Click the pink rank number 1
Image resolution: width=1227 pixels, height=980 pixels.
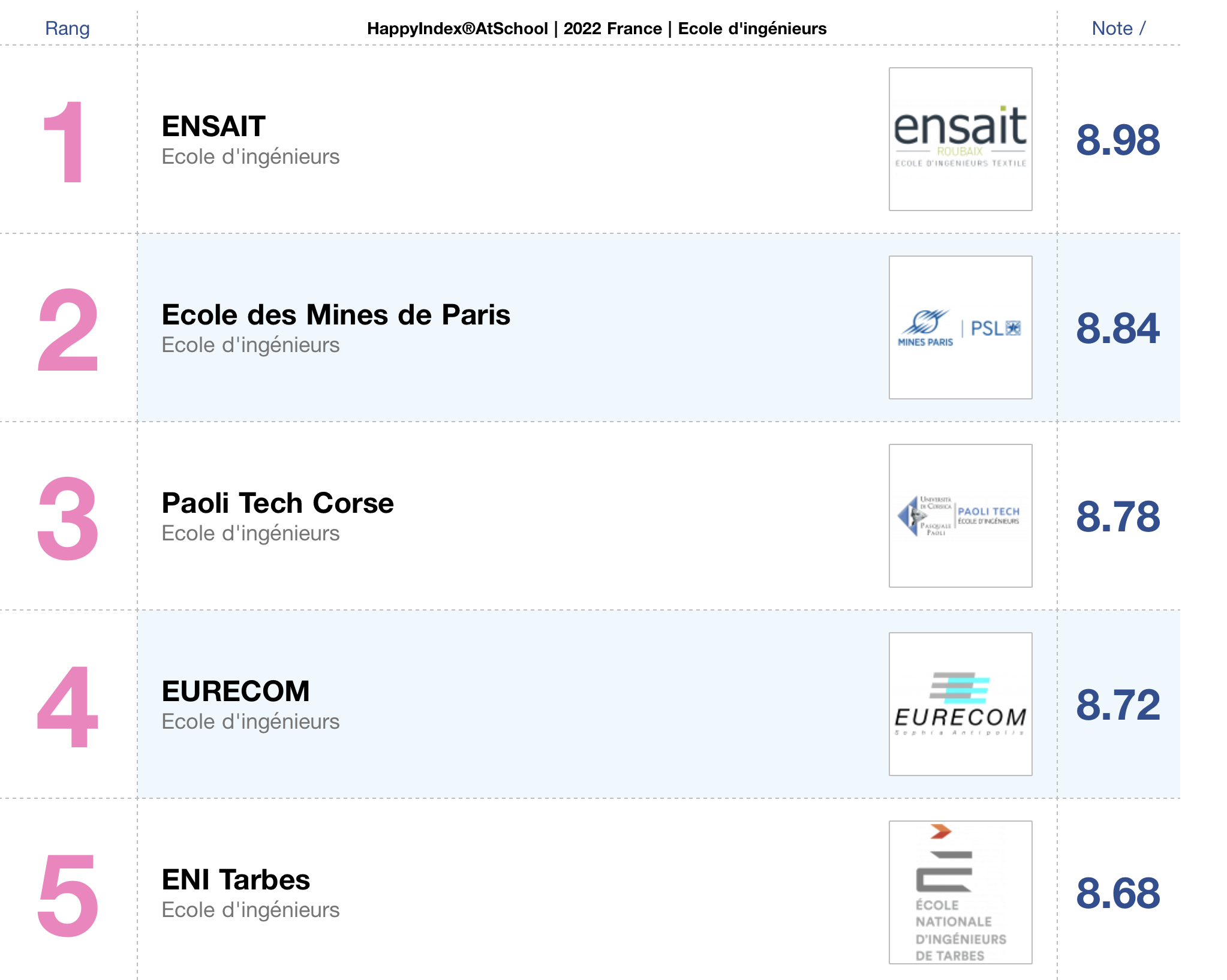65,142
